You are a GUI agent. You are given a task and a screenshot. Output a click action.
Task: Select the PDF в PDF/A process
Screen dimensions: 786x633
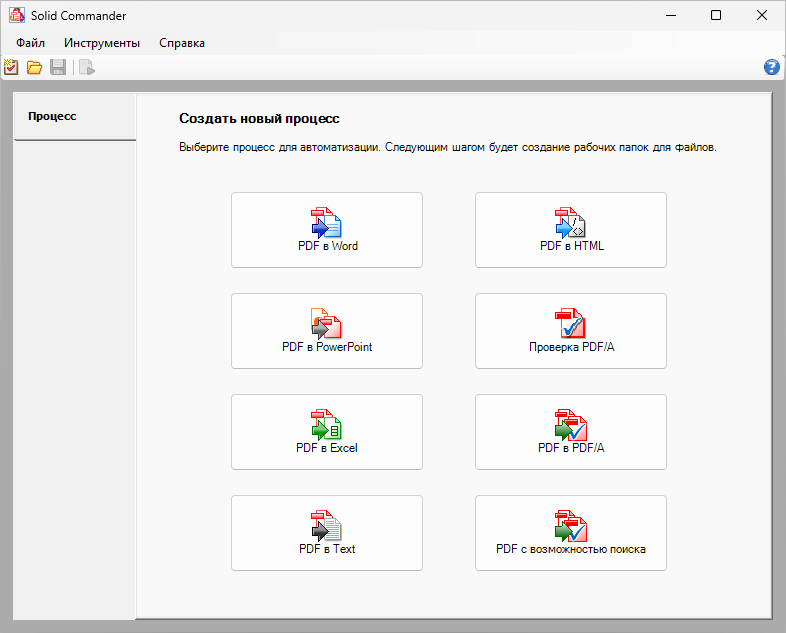point(571,432)
